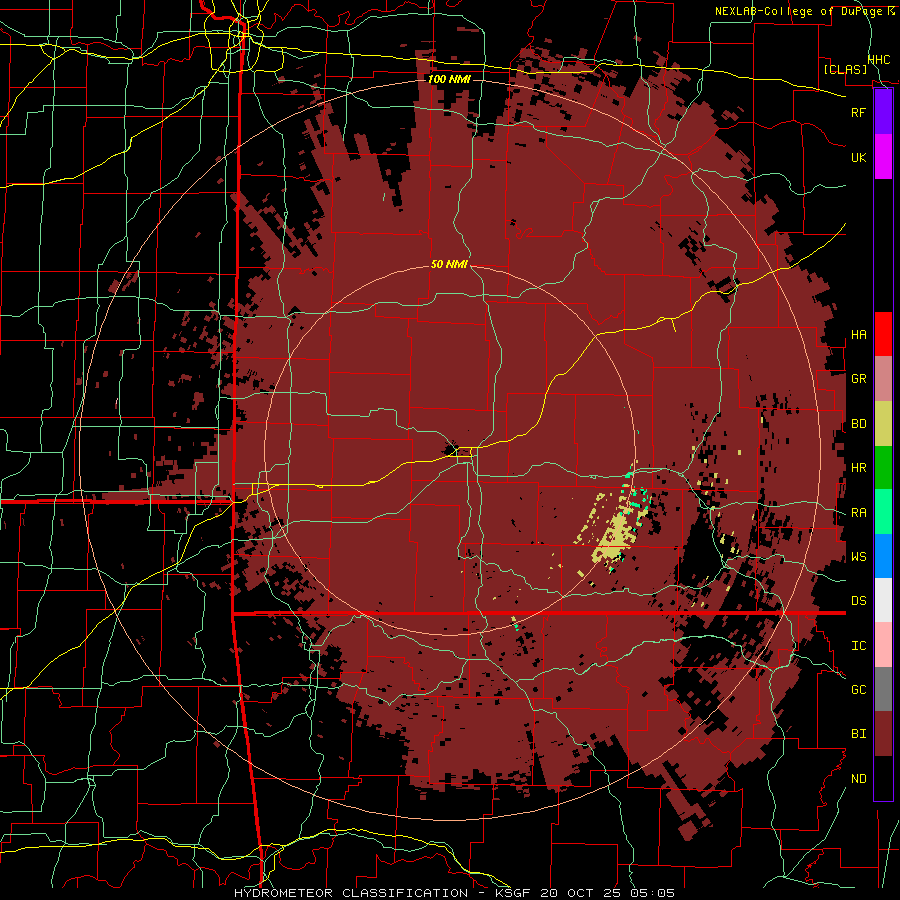Select the BD legend label
The image size is (900, 900).
click(858, 424)
